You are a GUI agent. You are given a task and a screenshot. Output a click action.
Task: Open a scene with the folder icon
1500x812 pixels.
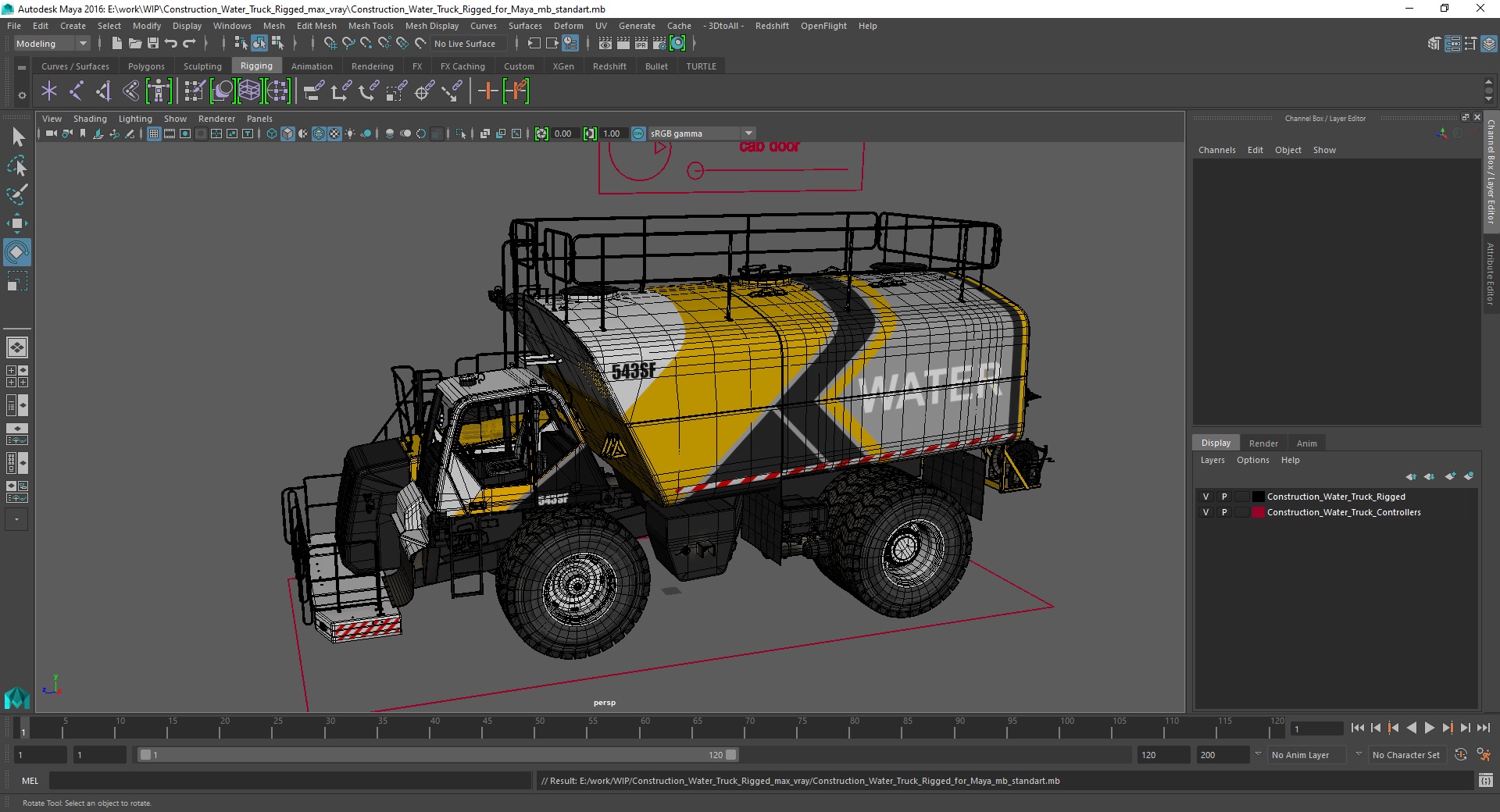coord(134,44)
